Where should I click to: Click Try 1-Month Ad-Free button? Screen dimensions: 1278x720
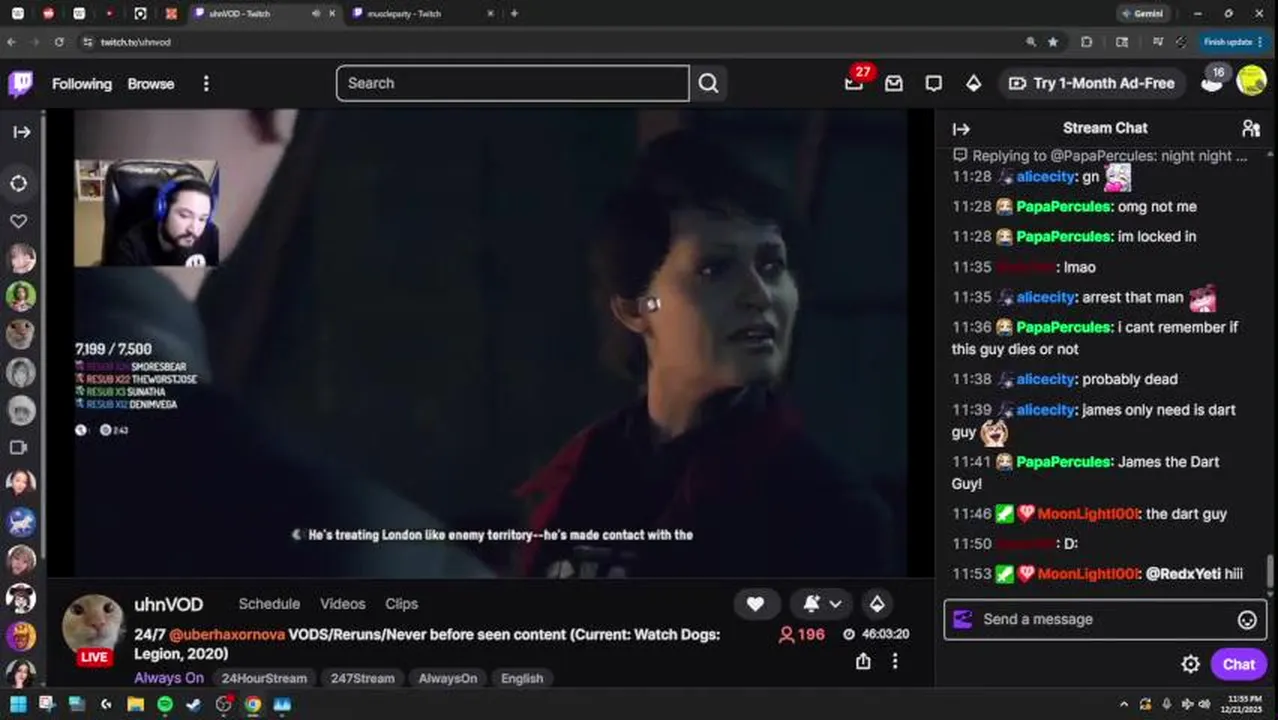tap(1092, 83)
